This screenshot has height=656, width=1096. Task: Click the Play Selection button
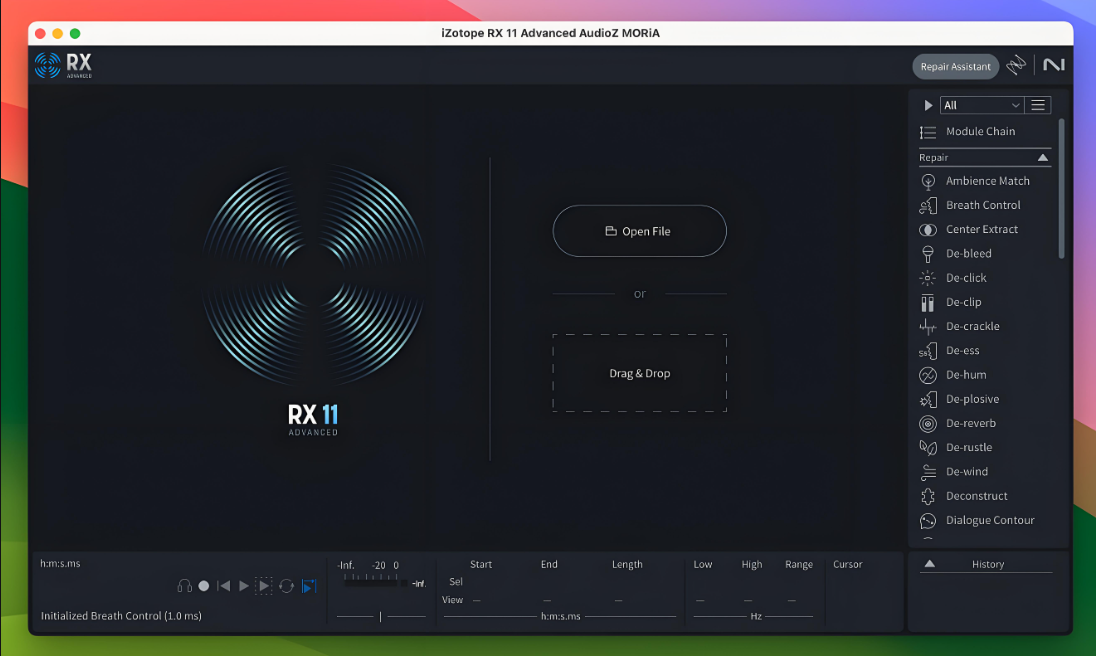(264, 586)
